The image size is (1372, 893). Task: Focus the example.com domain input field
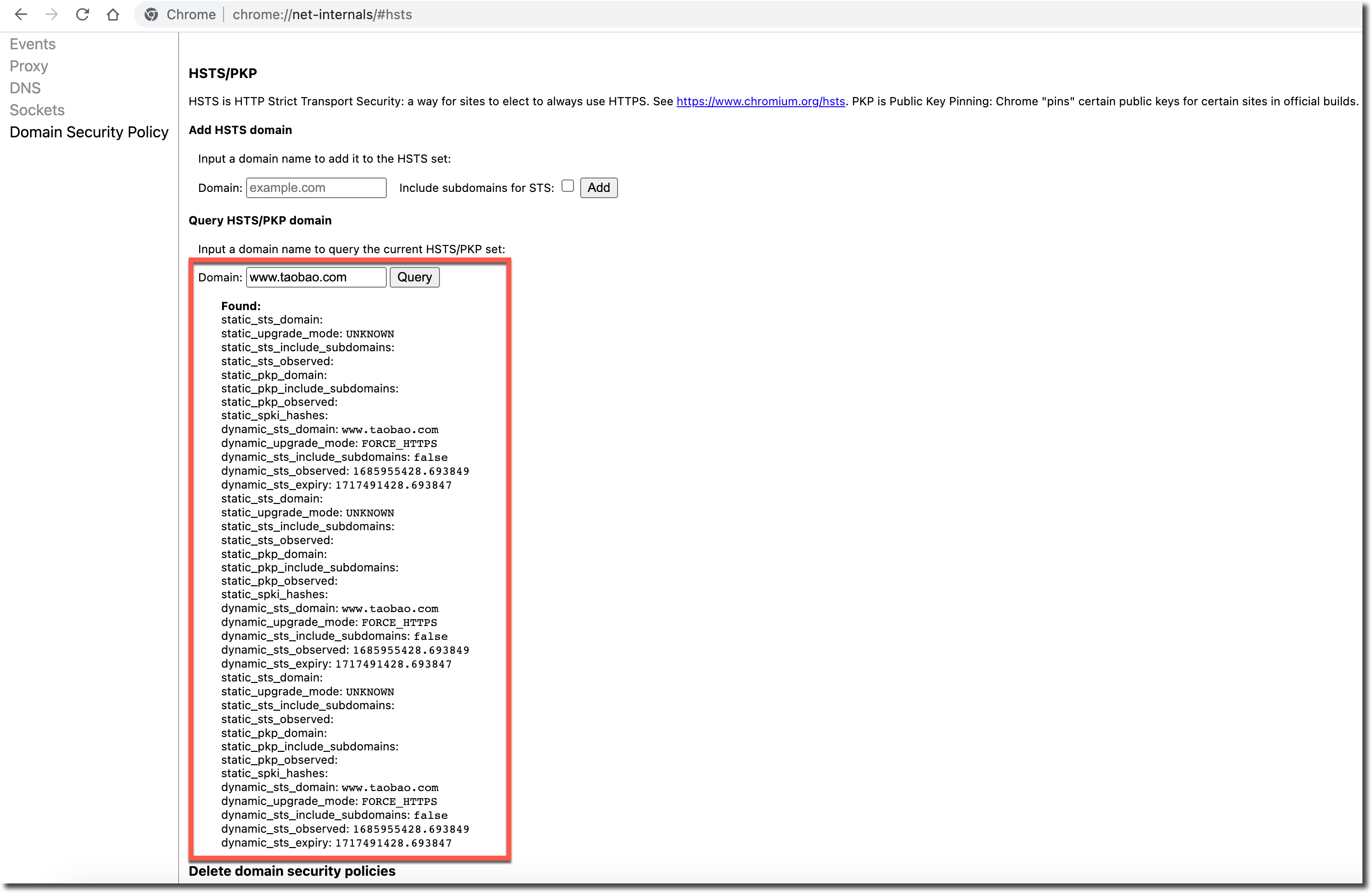coord(316,187)
